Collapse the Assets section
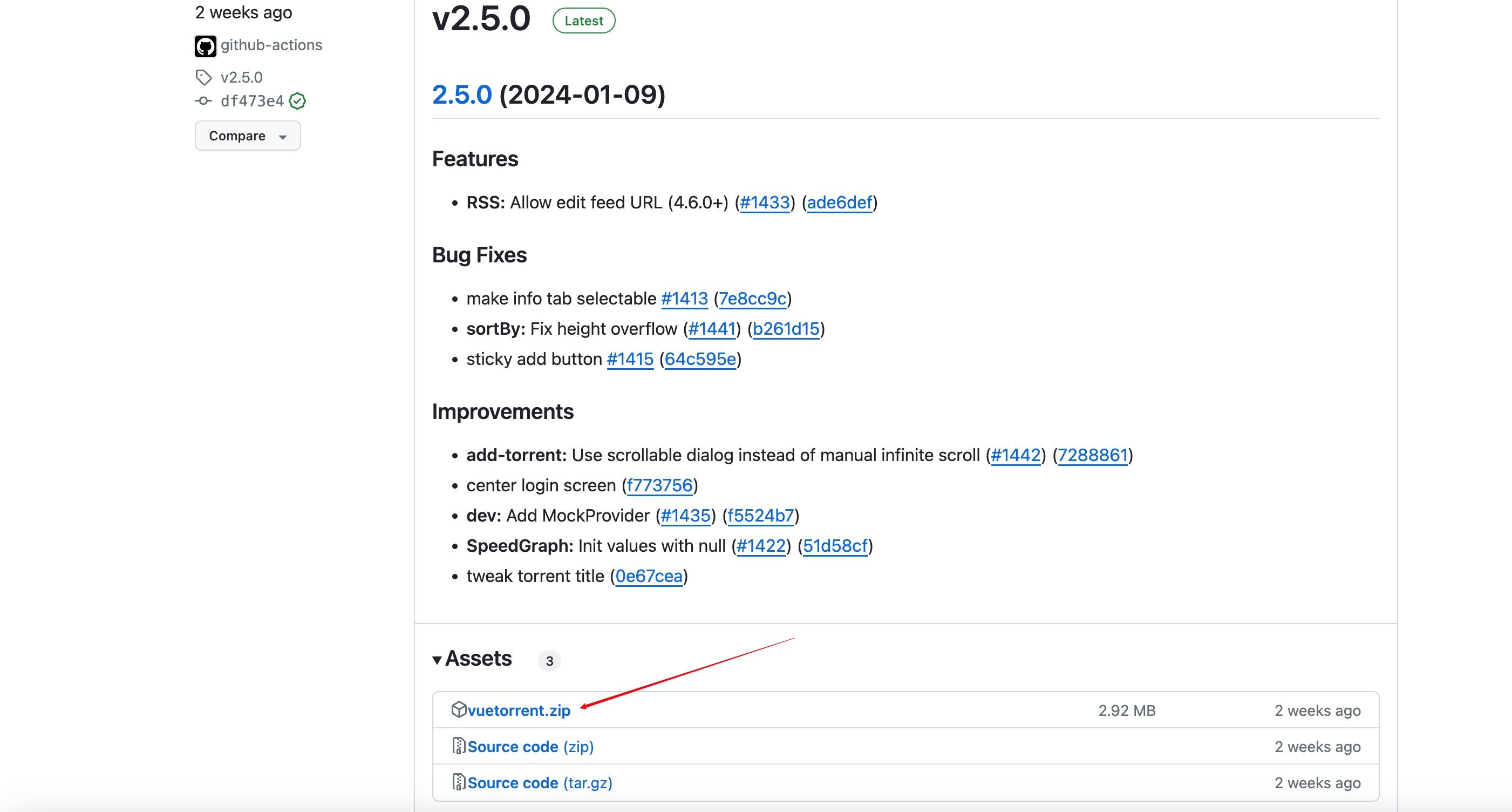Image resolution: width=1512 pixels, height=812 pixels. click(x=472, y=659)
